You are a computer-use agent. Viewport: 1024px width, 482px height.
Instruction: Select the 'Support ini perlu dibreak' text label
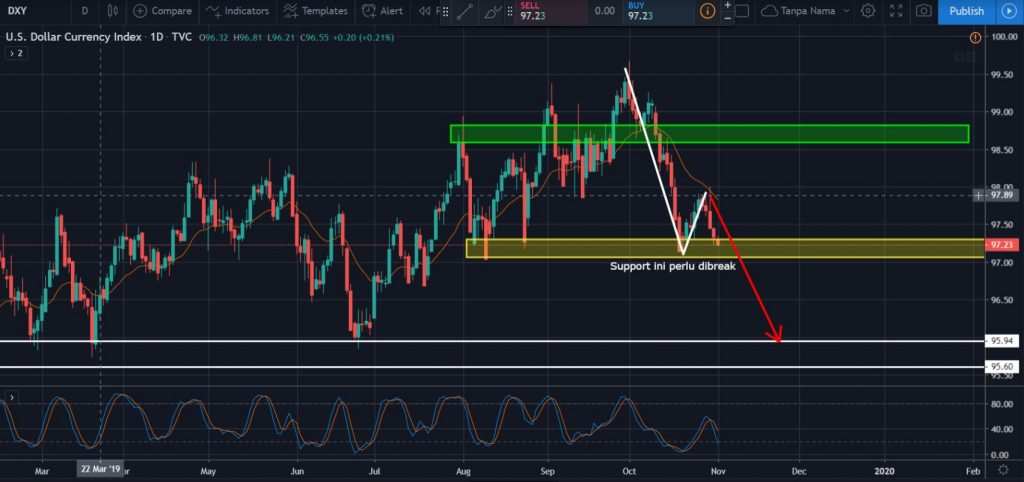(x=673, y=266)
